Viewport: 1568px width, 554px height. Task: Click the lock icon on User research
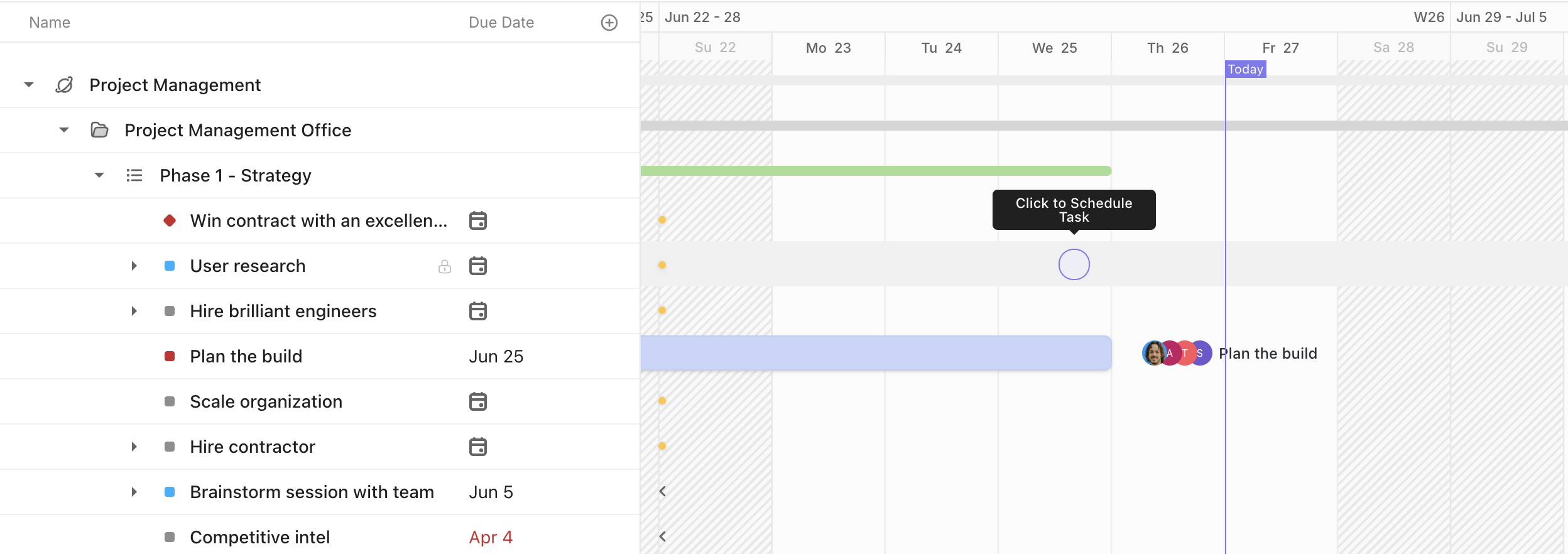(x=445, y=266)
